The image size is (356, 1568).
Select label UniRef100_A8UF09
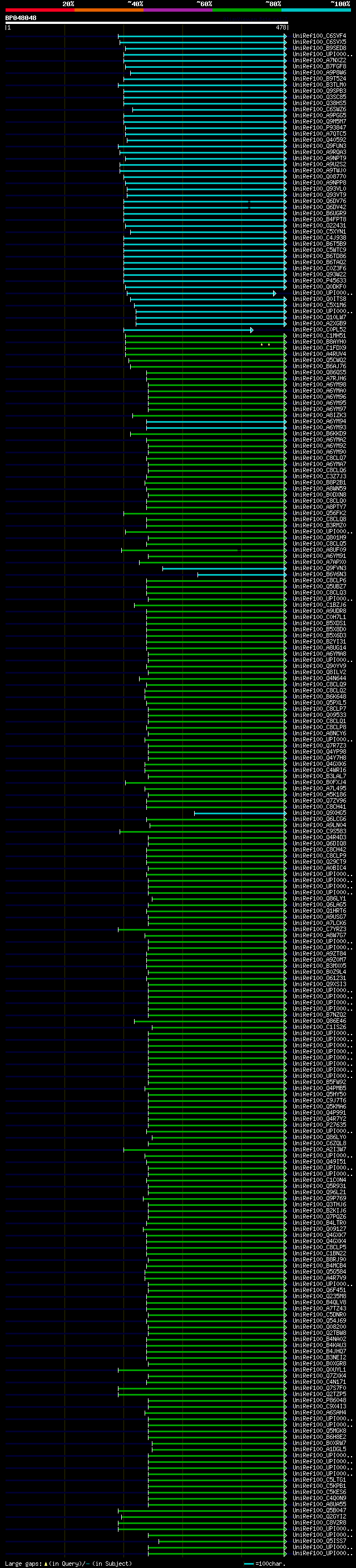pos(319,550)
